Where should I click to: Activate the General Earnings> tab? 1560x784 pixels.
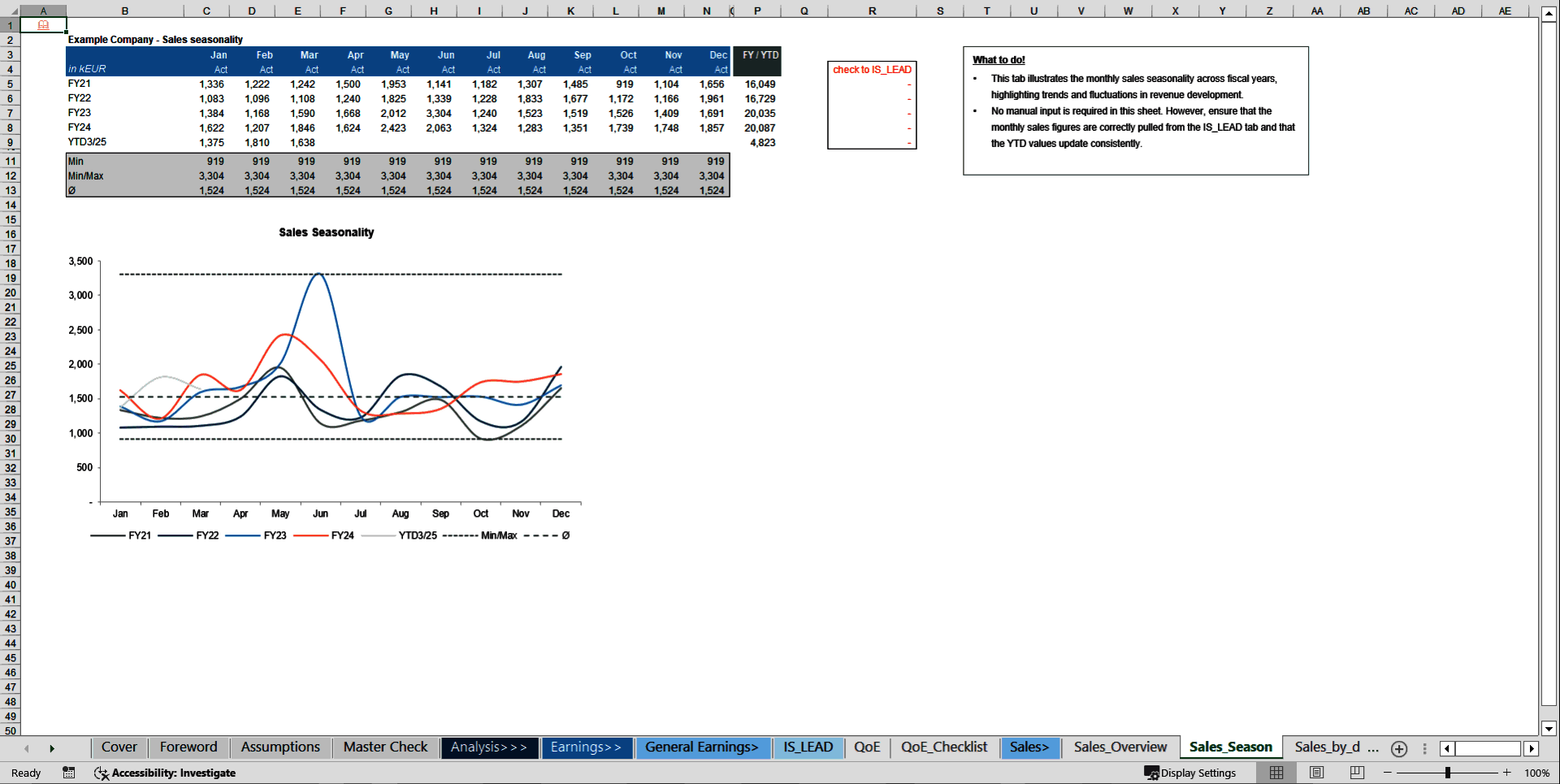click(703, 747)
